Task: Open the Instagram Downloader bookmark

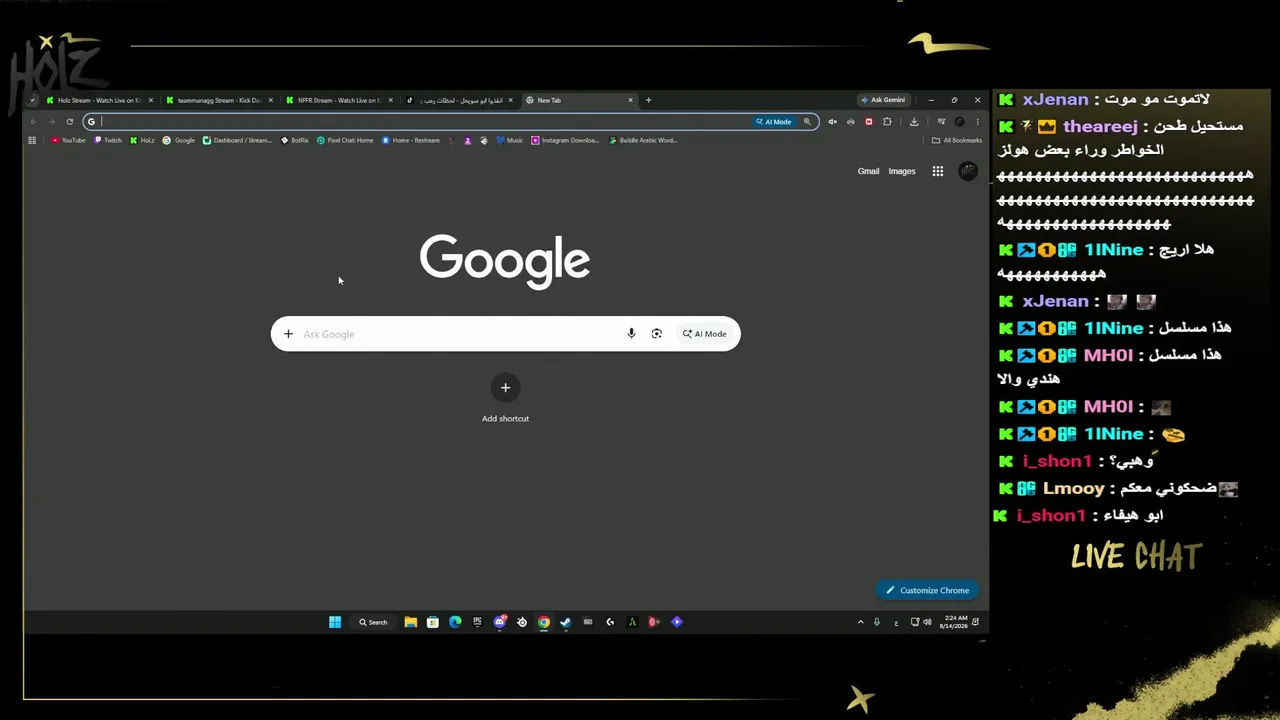Action: point(566,141)
